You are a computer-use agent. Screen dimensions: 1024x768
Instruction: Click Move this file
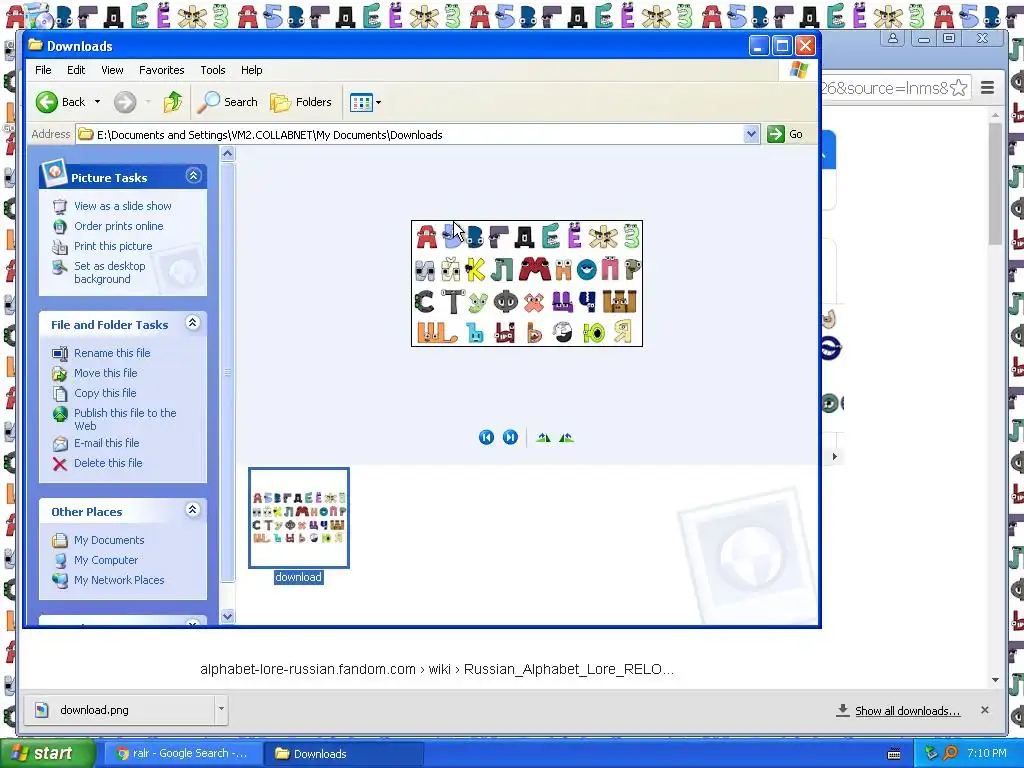[x=106, y=373]
